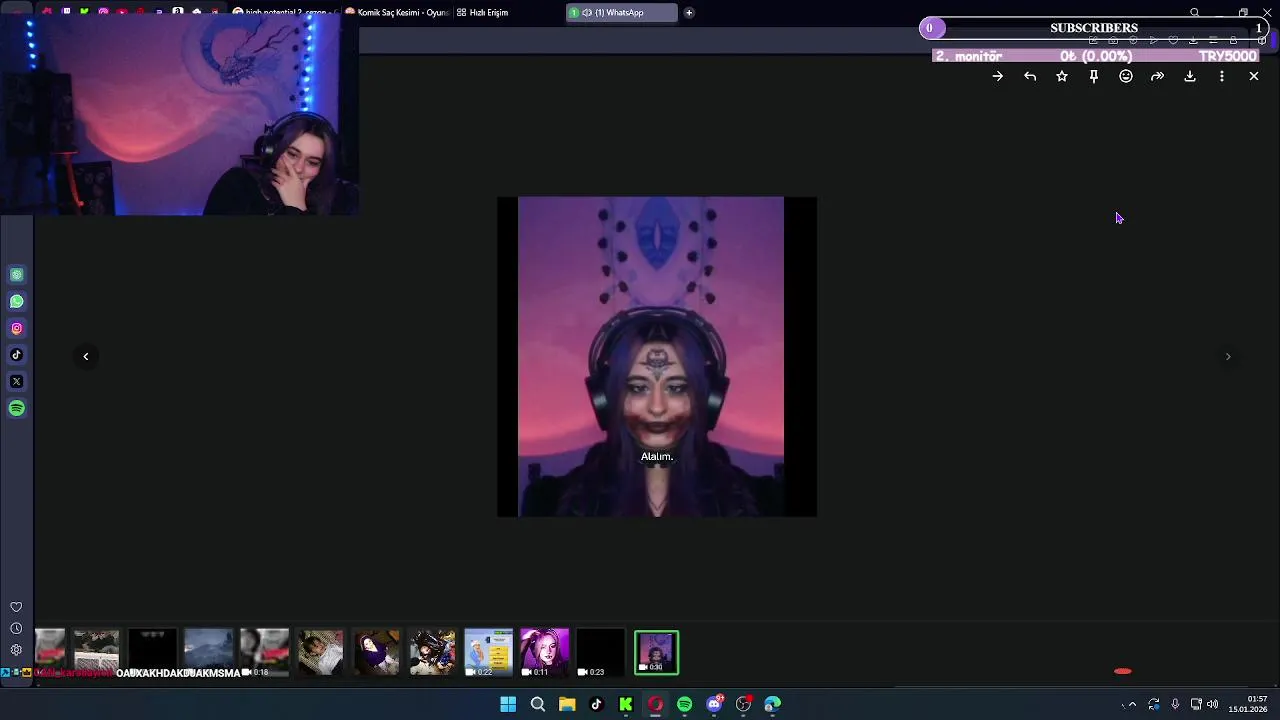Open Windows taskbar search
This screenshot has width=1280, height=720.
pyautogui.click(x=538, y=704)
